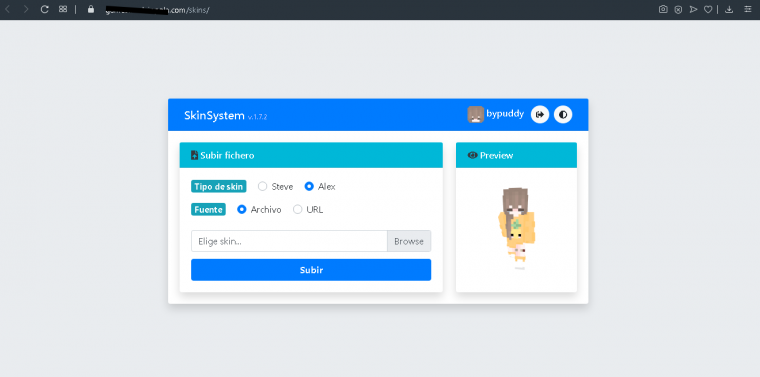
Task: Click the padlock site security icon
Action: click(91, 9)
